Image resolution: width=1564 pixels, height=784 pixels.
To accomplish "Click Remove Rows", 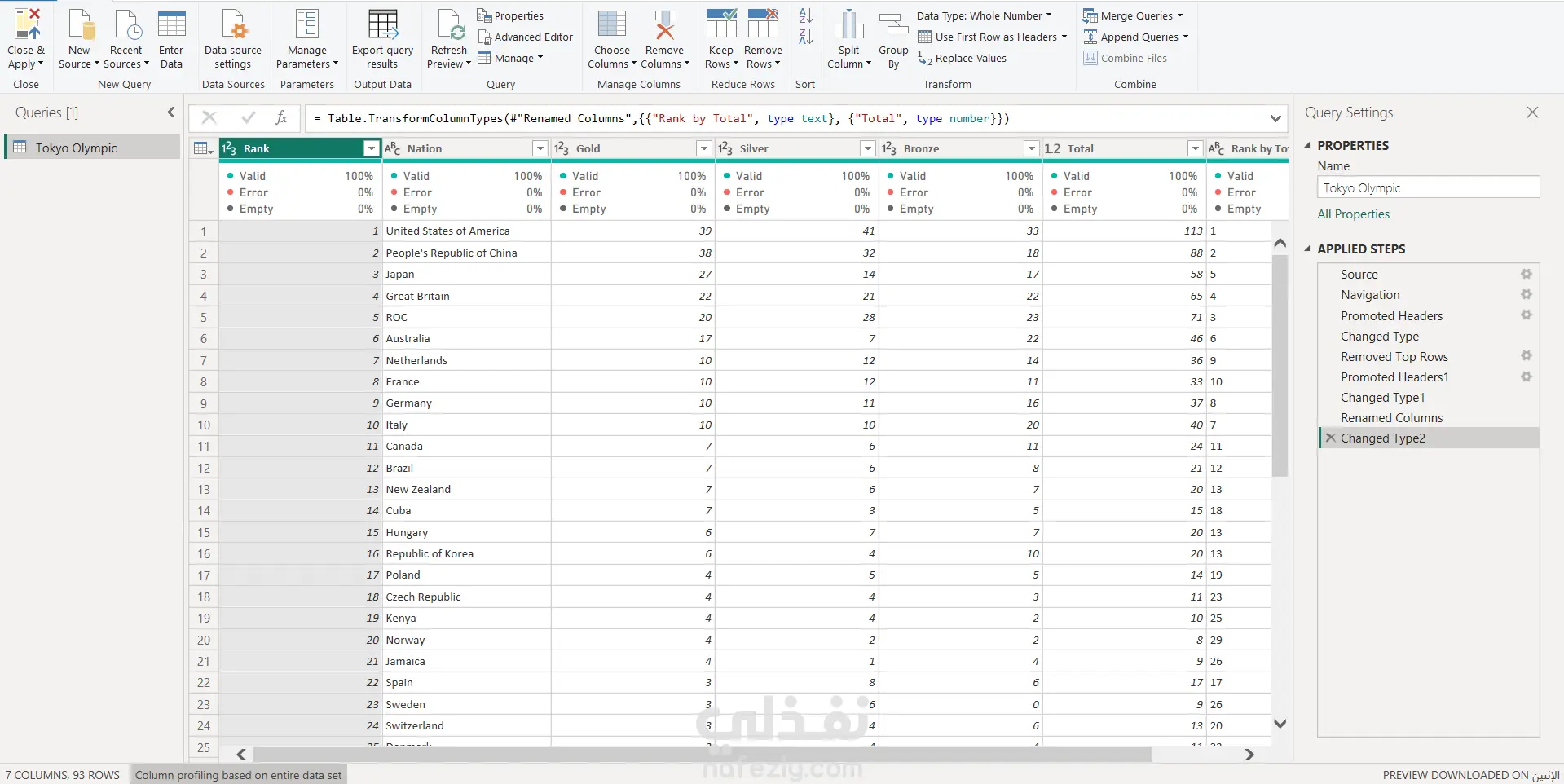I will tap(763, 38).
